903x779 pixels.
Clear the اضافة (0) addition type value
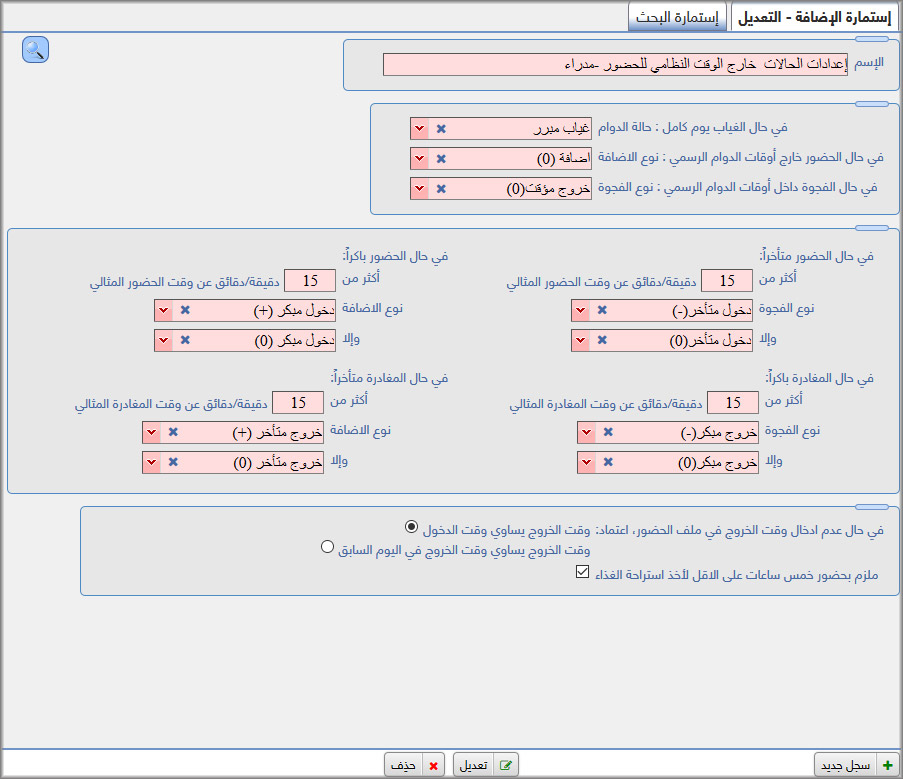pos(441,159)
